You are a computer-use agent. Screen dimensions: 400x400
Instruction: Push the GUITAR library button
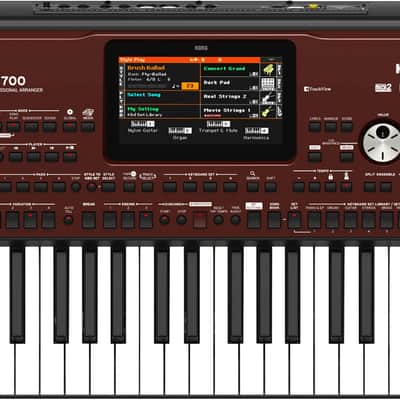pos(351,220)
